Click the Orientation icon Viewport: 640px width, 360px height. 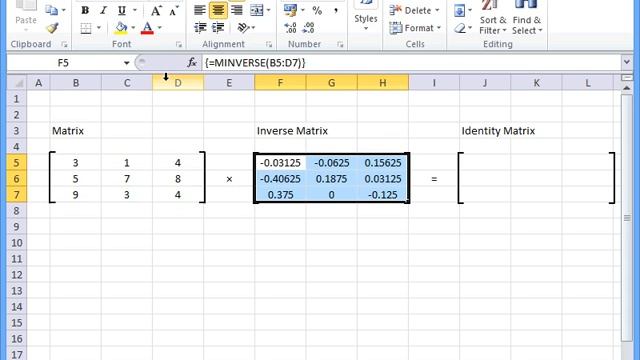244,27
